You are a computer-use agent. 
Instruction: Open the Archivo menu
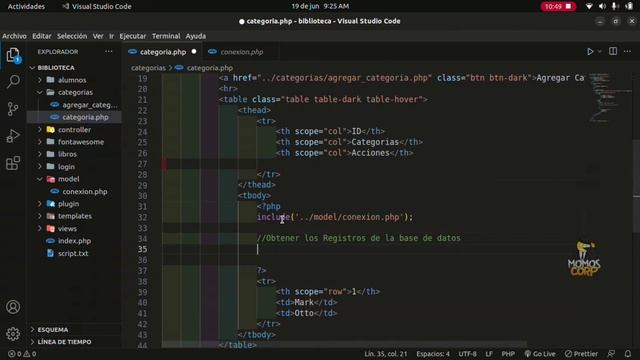pos(14,36)
